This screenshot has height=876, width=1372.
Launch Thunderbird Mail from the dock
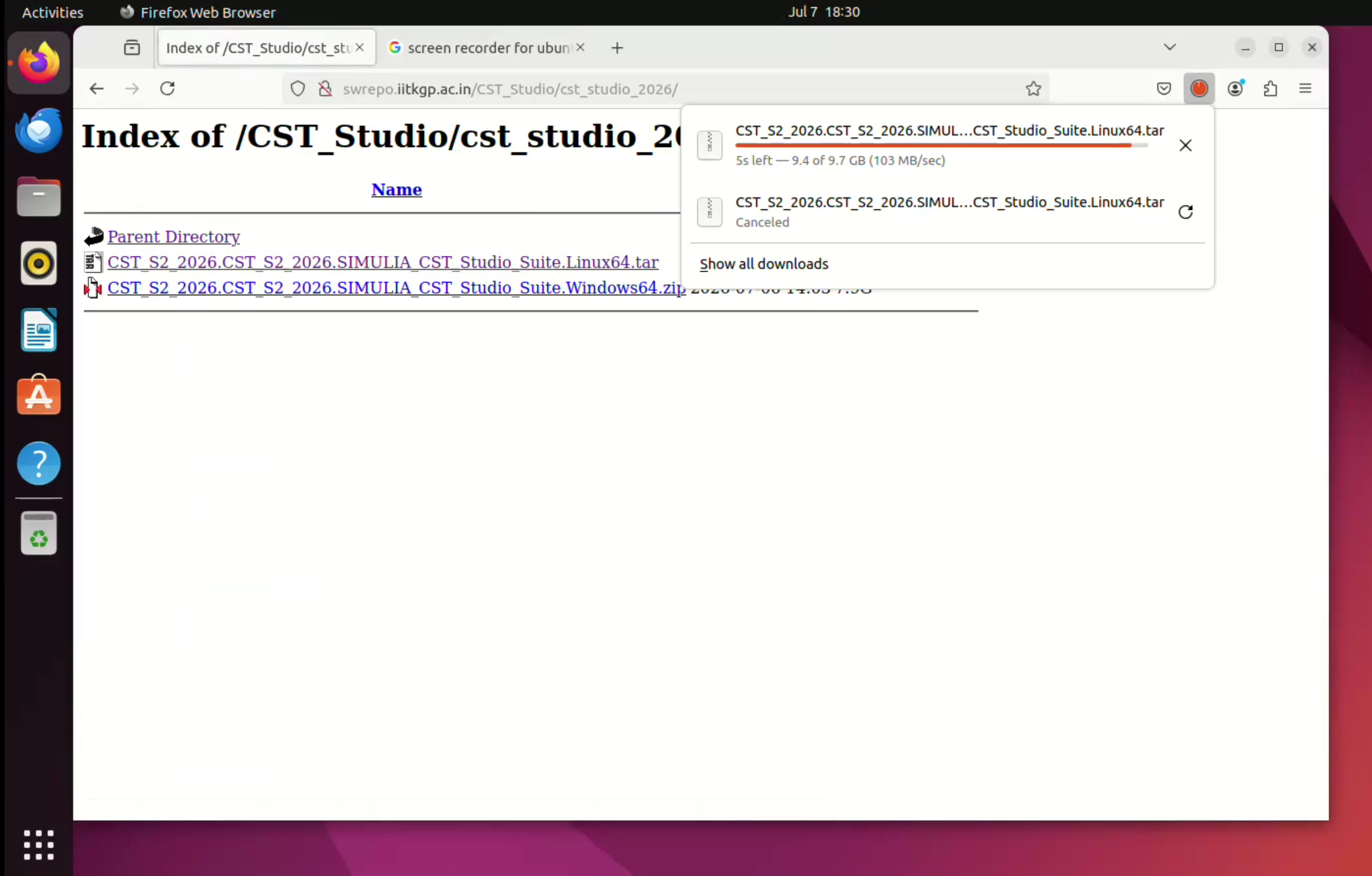coord(39,130)
